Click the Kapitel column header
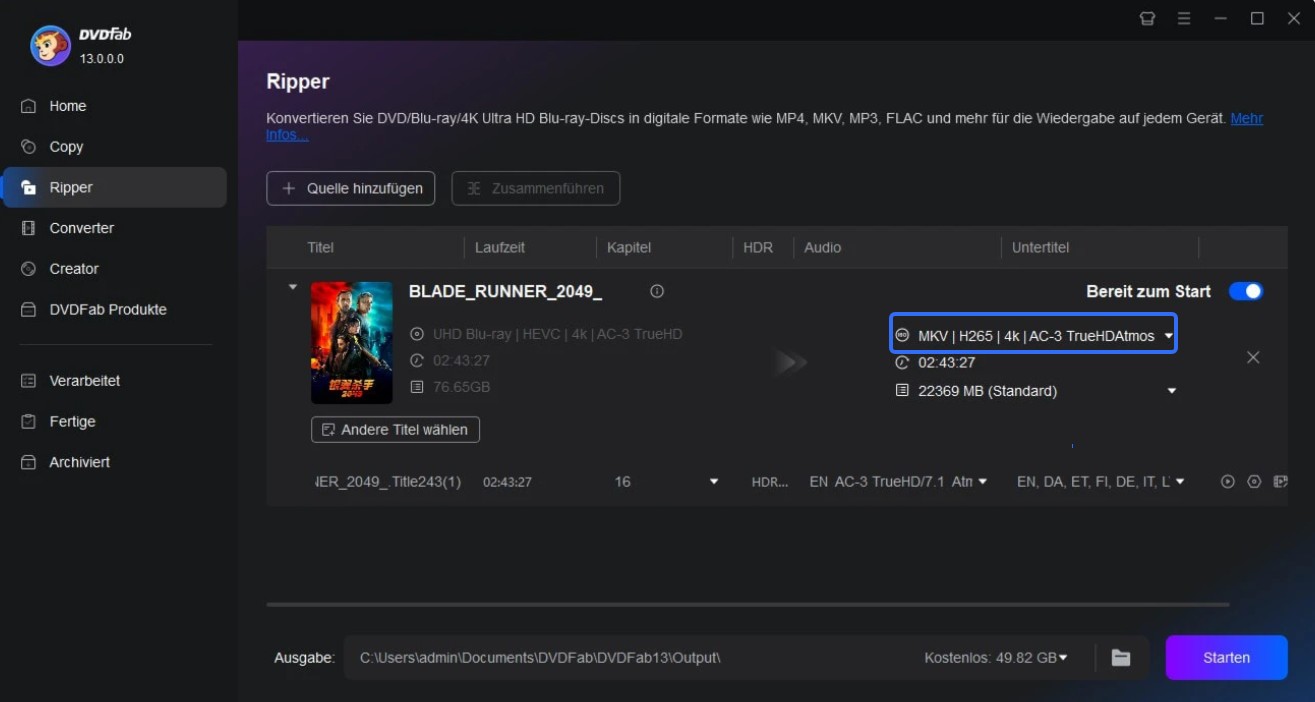This screenshot has width=1315, height=702. pyautogui.click(x=629, y=247)
